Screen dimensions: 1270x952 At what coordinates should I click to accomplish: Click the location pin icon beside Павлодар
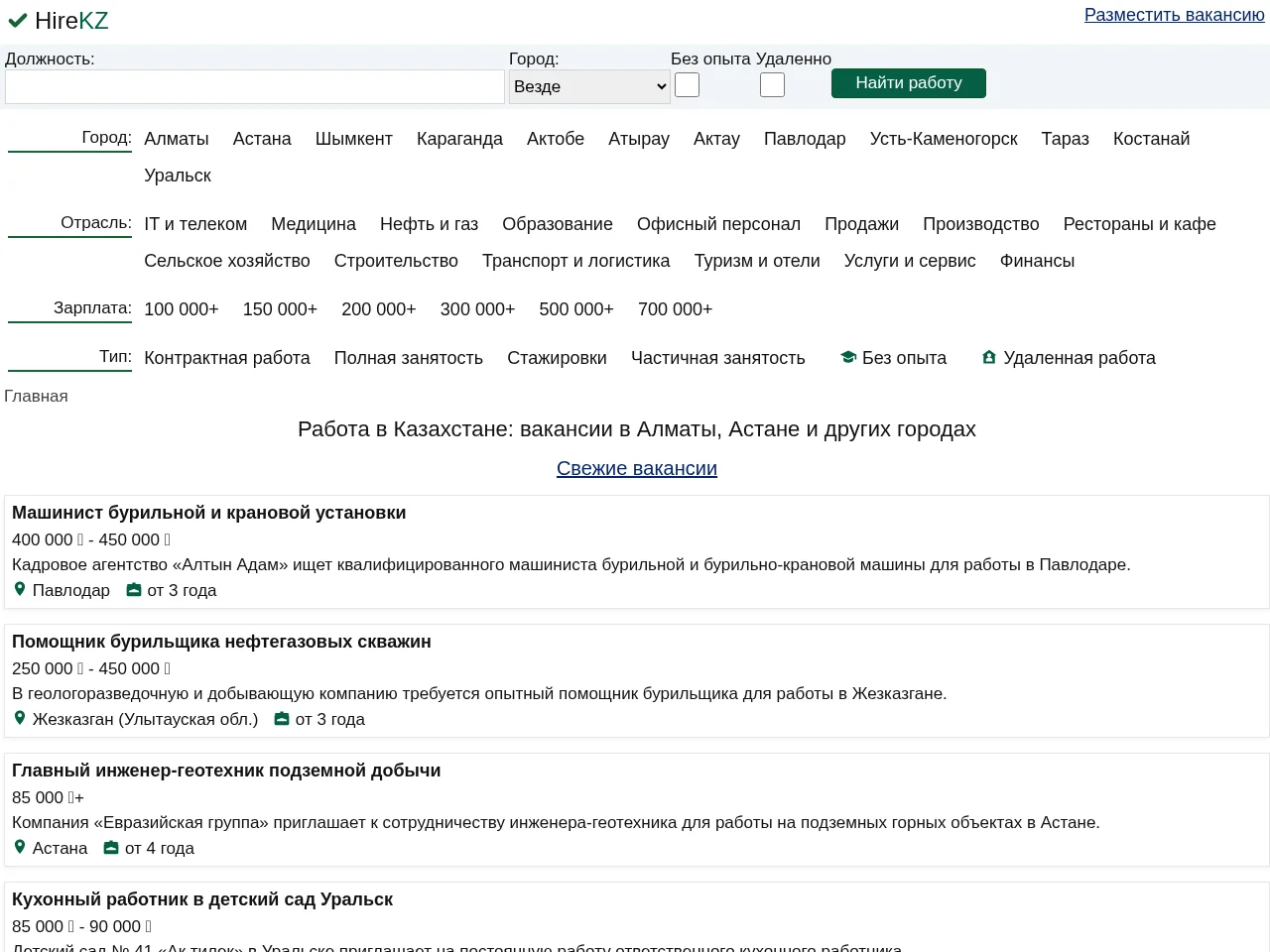coord(20,589)
